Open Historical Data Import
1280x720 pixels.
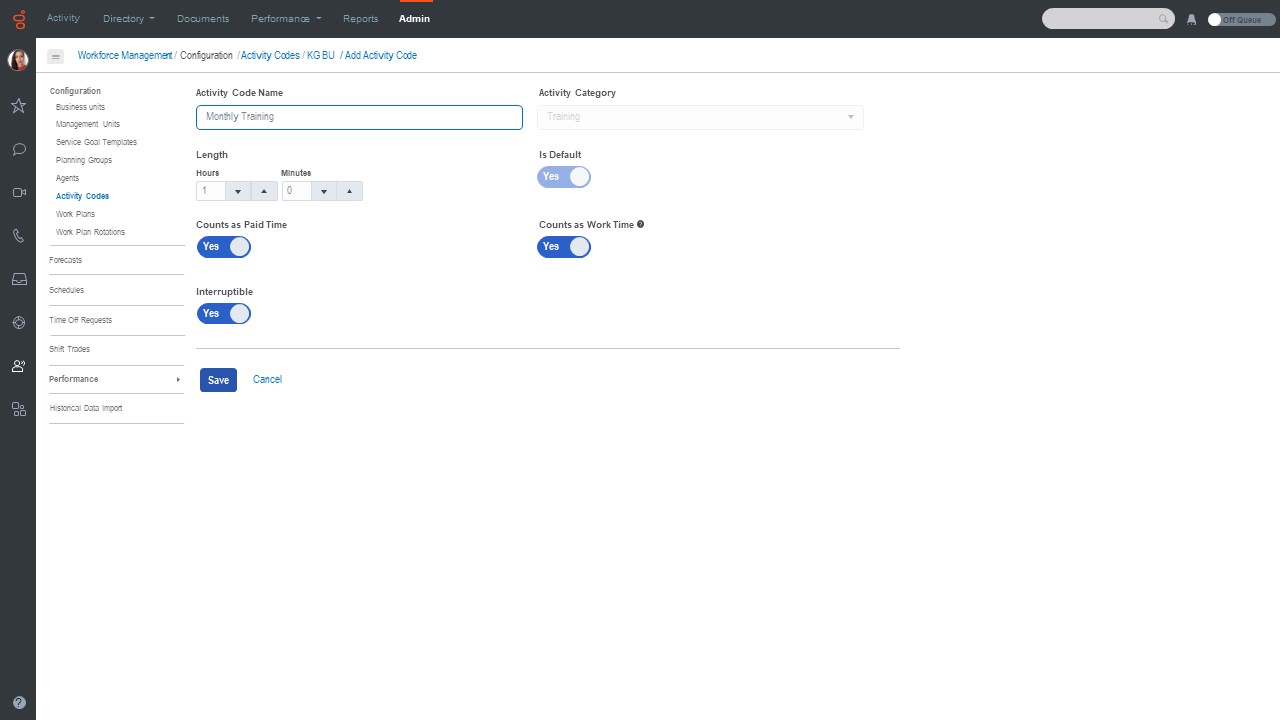86,408
